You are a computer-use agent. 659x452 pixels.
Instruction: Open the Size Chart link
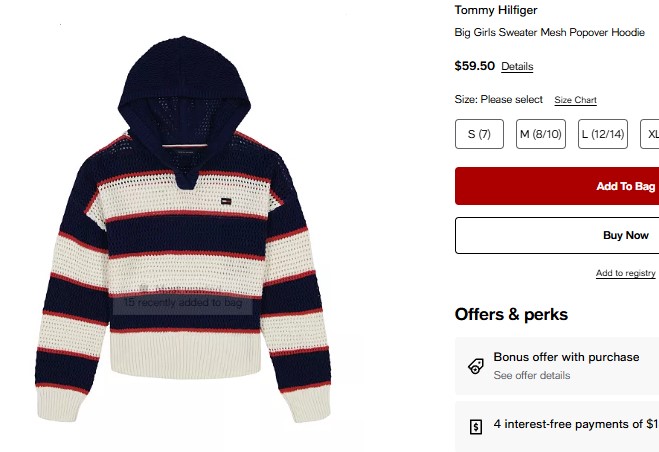(x=575, y=100)
